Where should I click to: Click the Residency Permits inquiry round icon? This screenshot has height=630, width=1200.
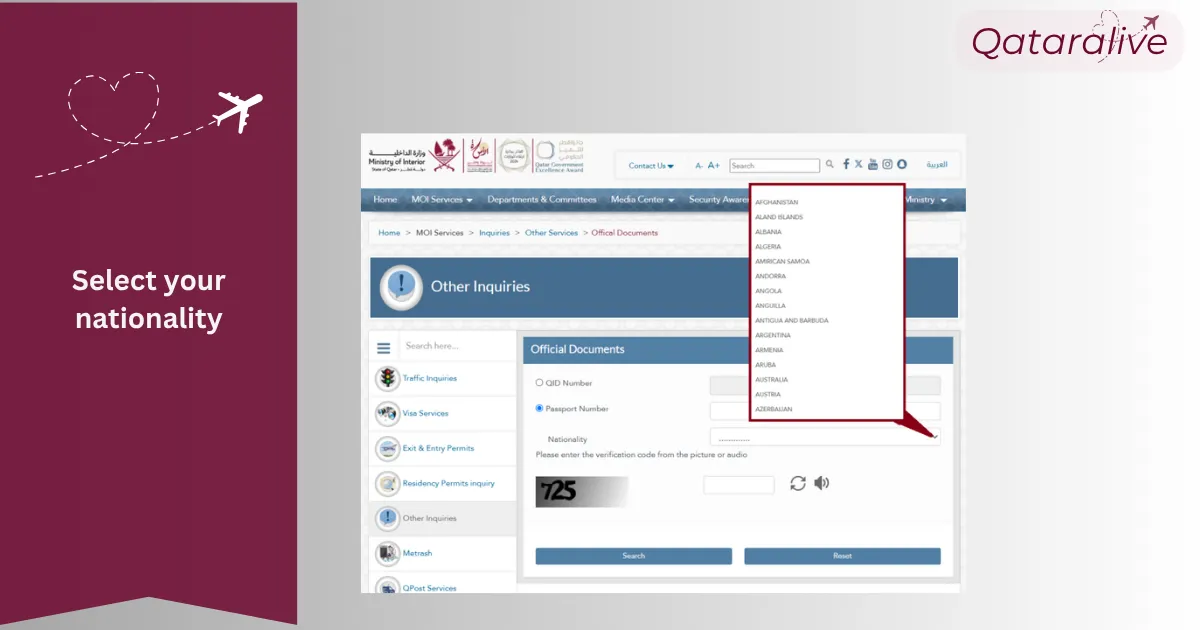(x=387, y=483)
